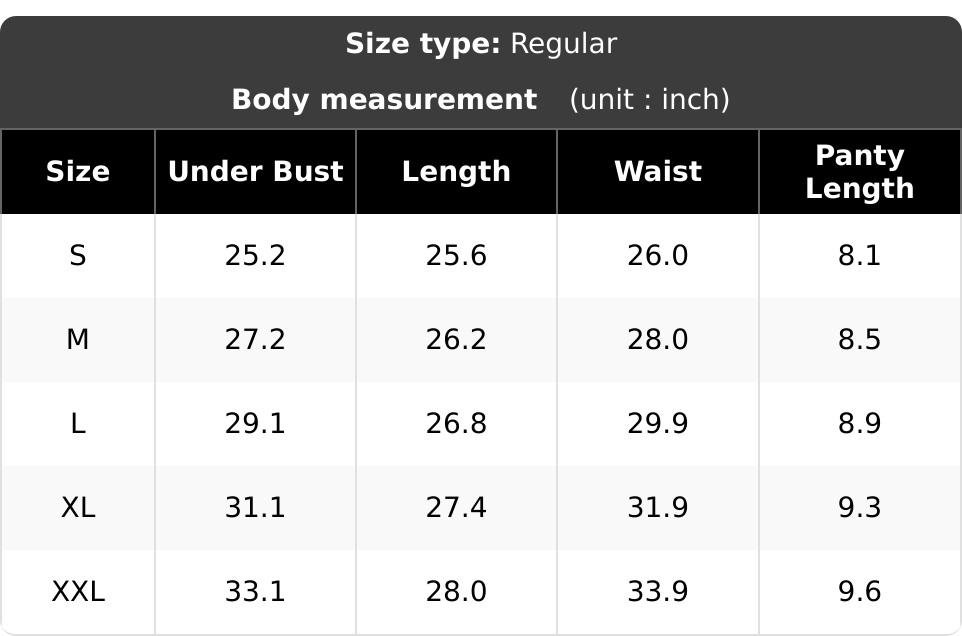This screenshot has height=636, width=962.
Task: Click the 28.0 length value for XXL
Action: 456,592
